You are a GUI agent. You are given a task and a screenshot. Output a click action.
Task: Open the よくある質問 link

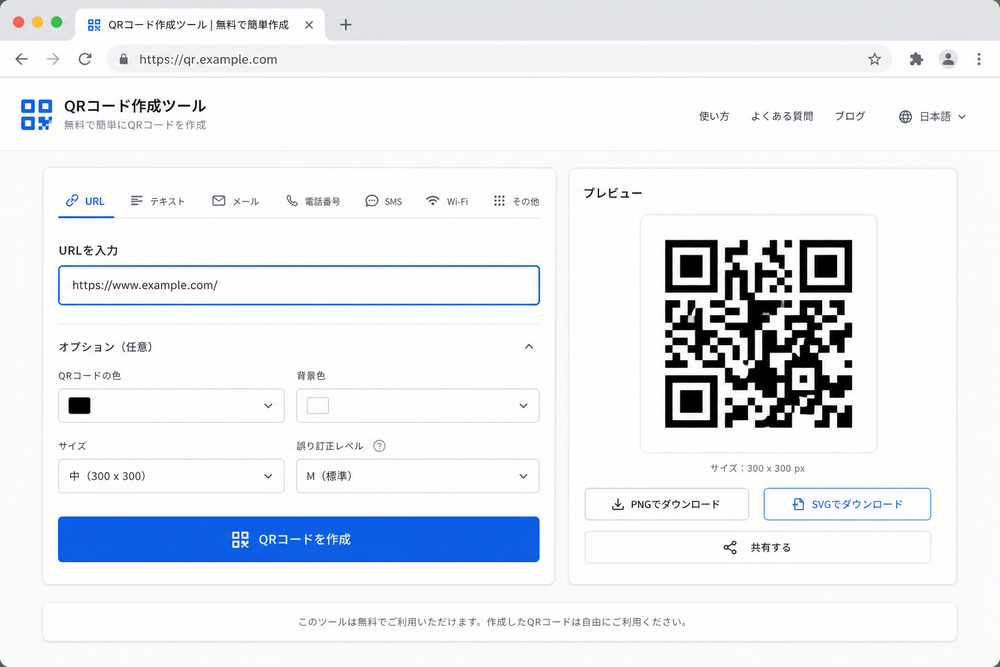[x=782, y=116]
